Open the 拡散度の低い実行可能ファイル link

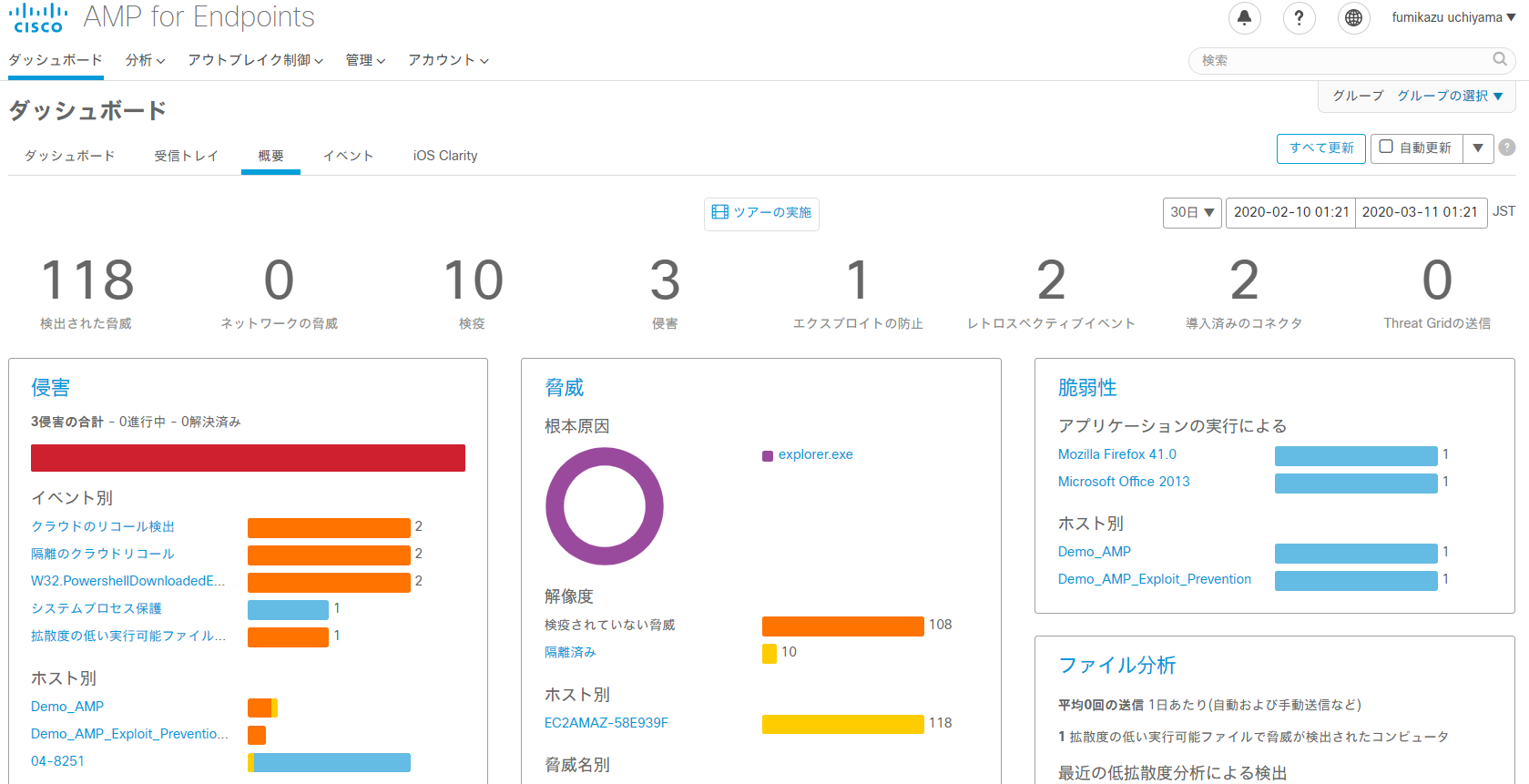128,636
